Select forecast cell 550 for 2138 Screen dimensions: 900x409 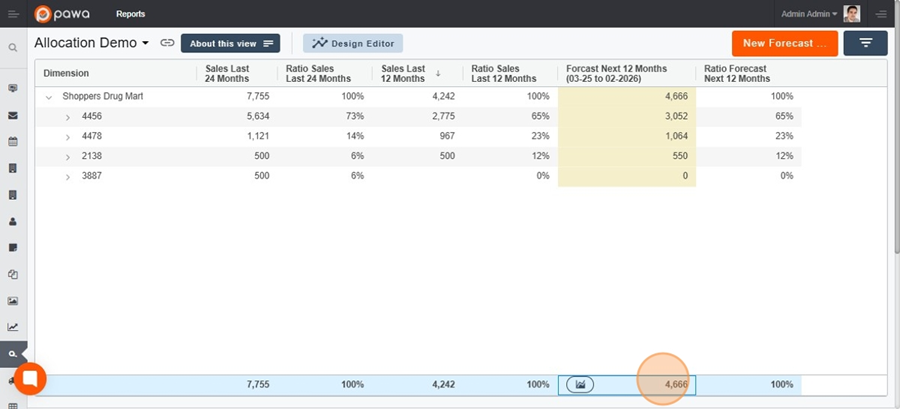click(627, 156)
